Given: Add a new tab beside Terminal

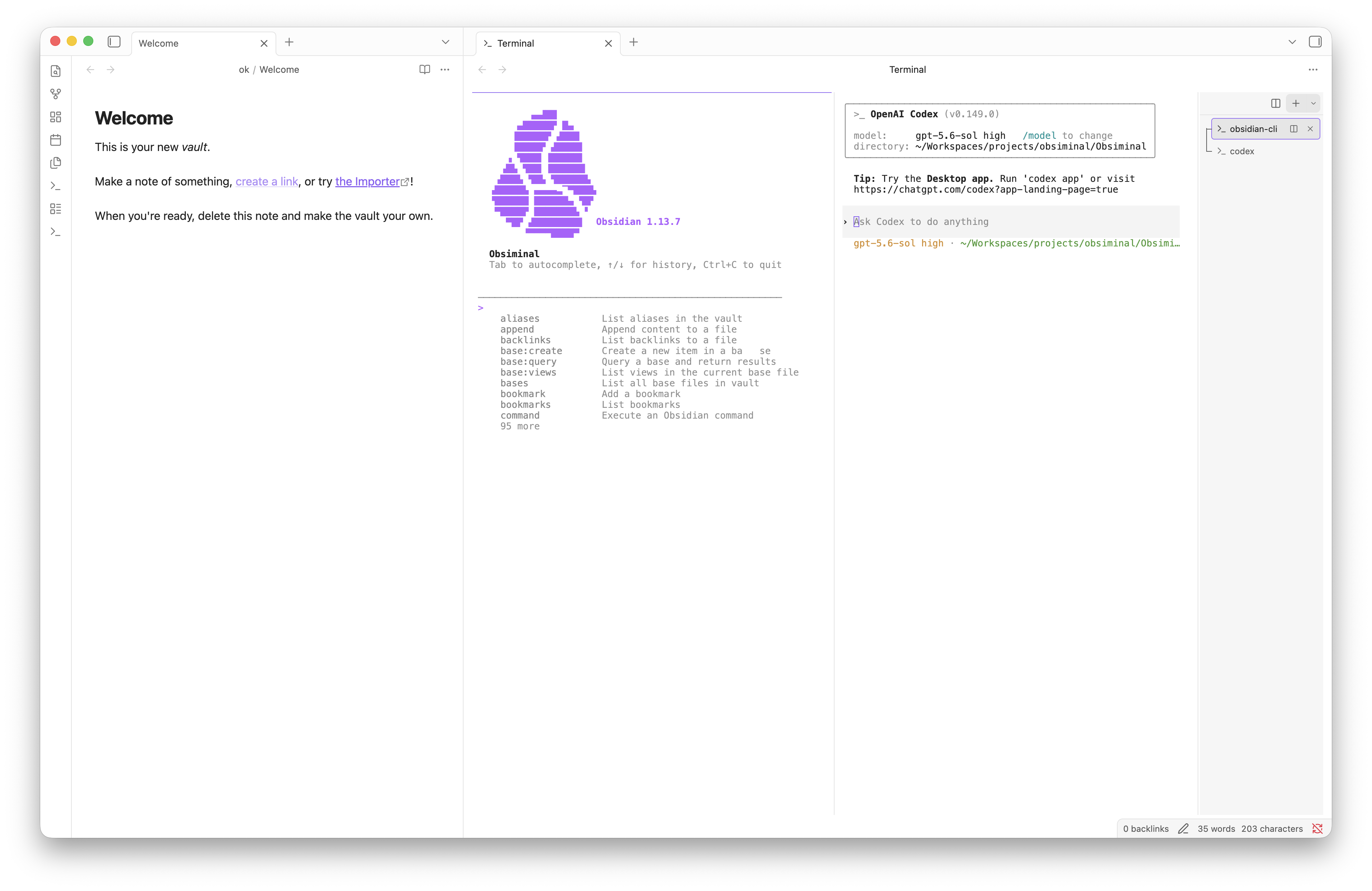Looking at the screenshot, I should point(634,42).
